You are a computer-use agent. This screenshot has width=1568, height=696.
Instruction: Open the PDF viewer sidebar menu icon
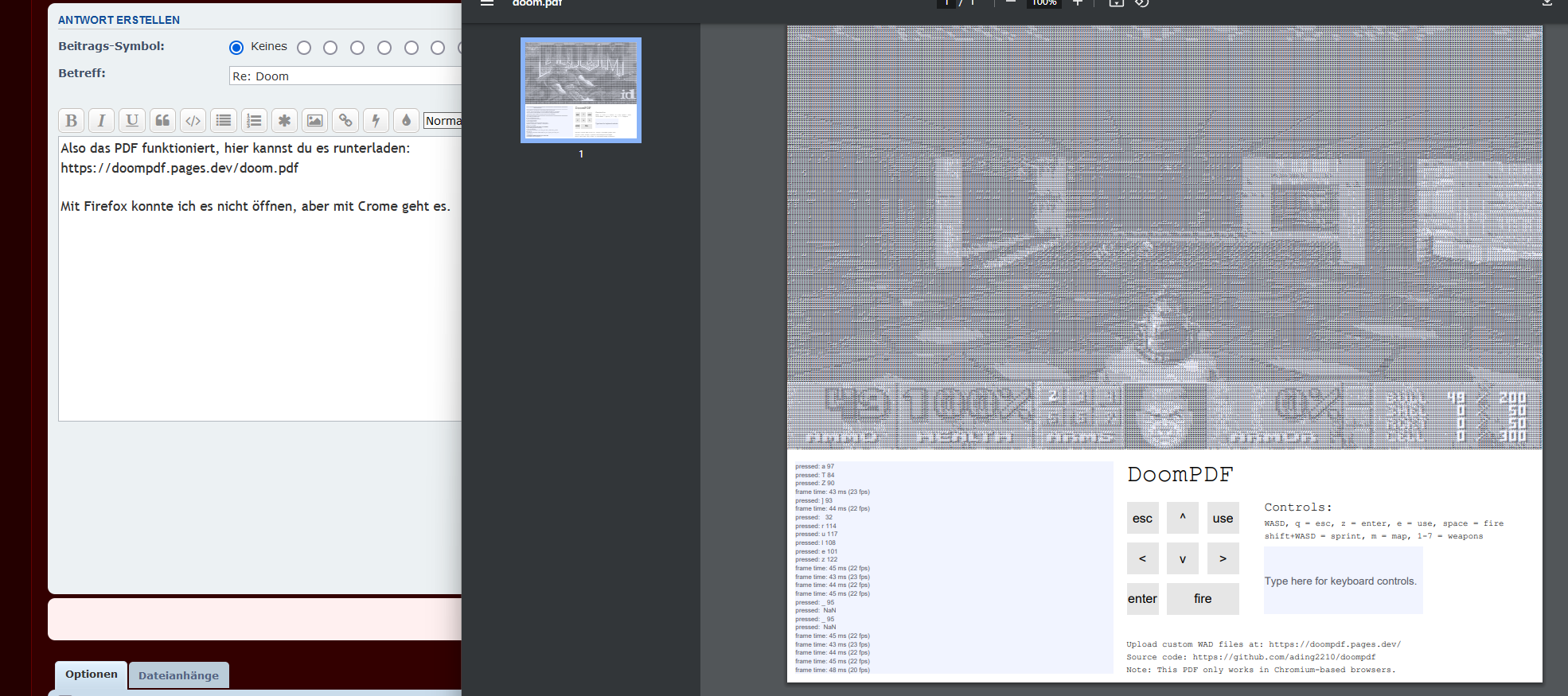click(x=487, y=3)
